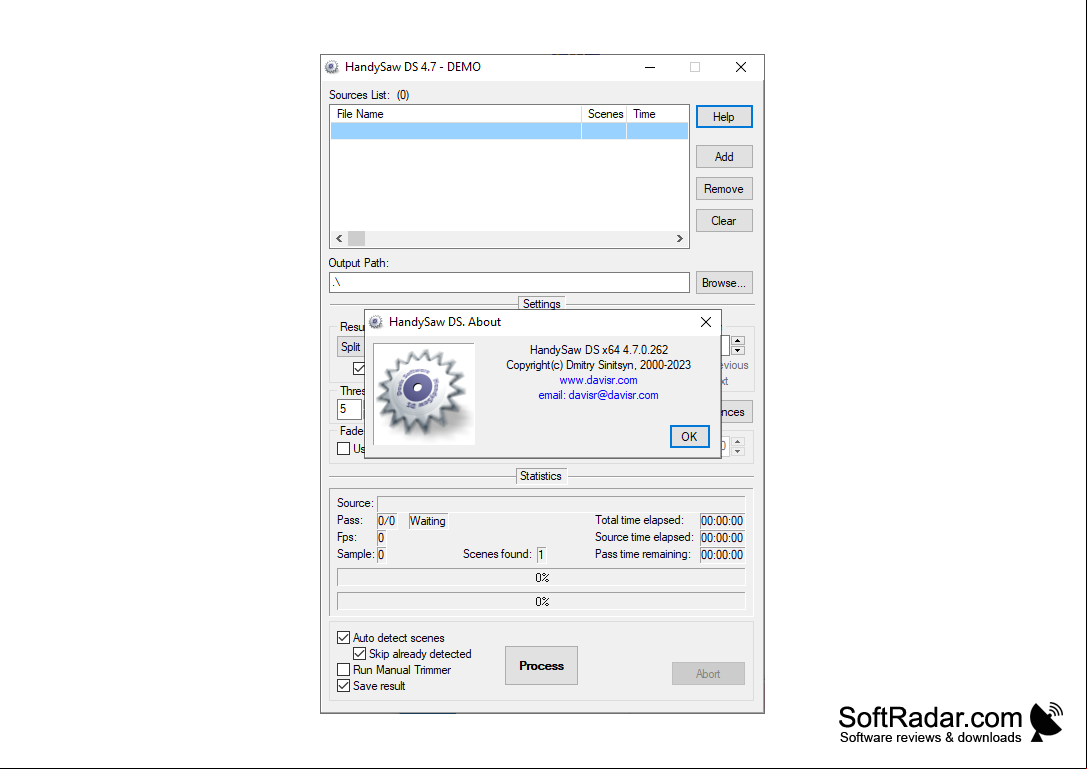The image size is (1087, 769).
Task: Toggle the Auto detect scenes checkbox
Action: pos(343,638)
